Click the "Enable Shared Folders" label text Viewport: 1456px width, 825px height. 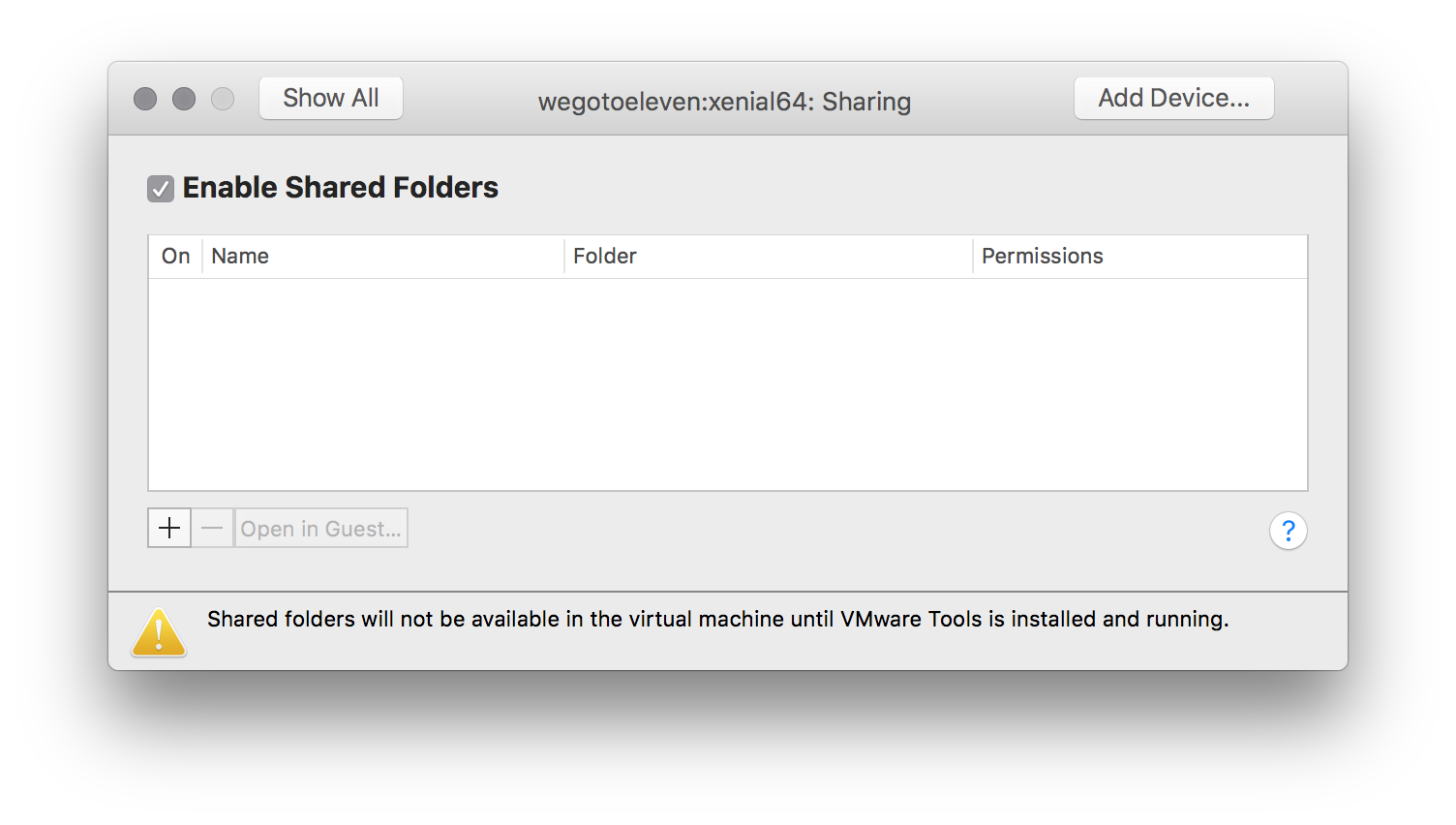[341, 187]
